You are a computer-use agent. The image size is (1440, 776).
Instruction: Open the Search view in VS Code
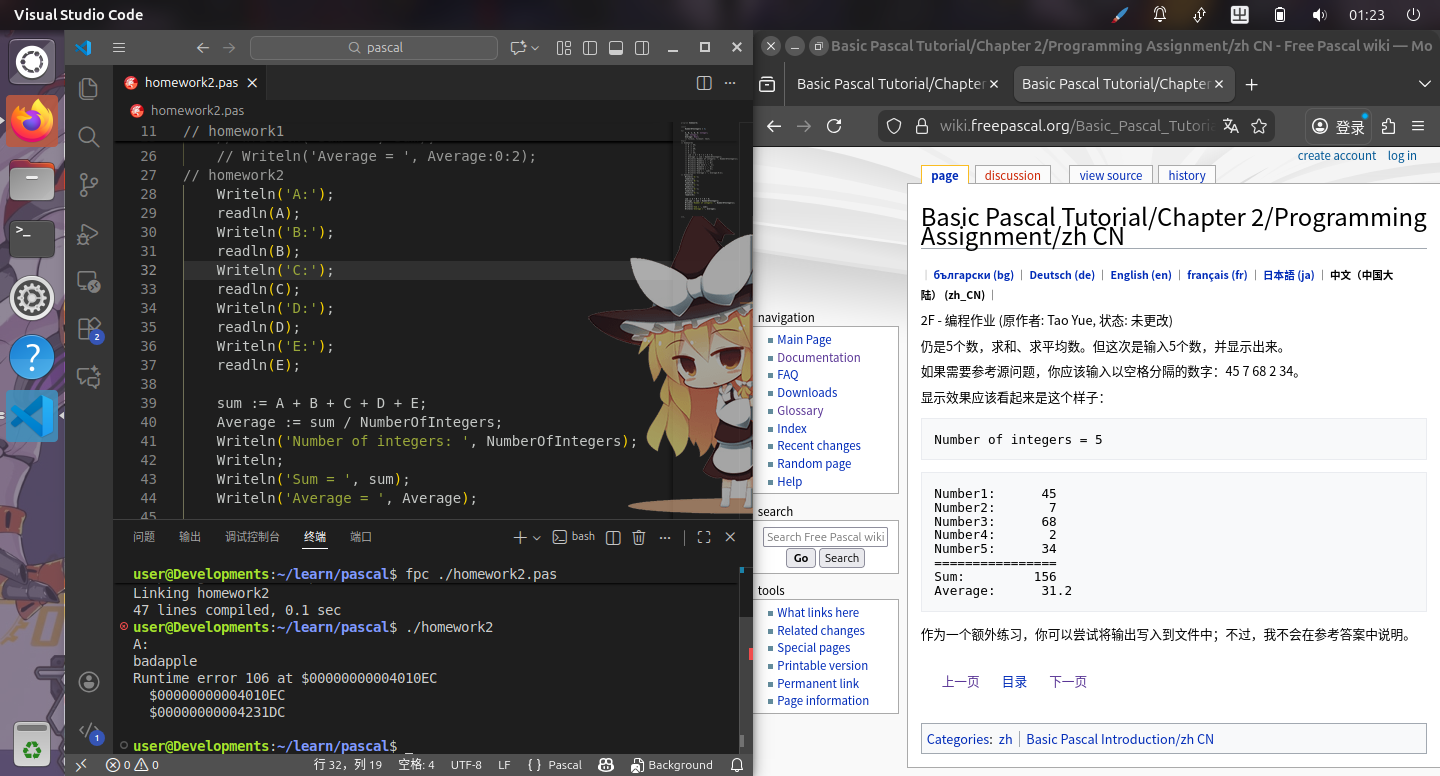[x=88, y=137]
